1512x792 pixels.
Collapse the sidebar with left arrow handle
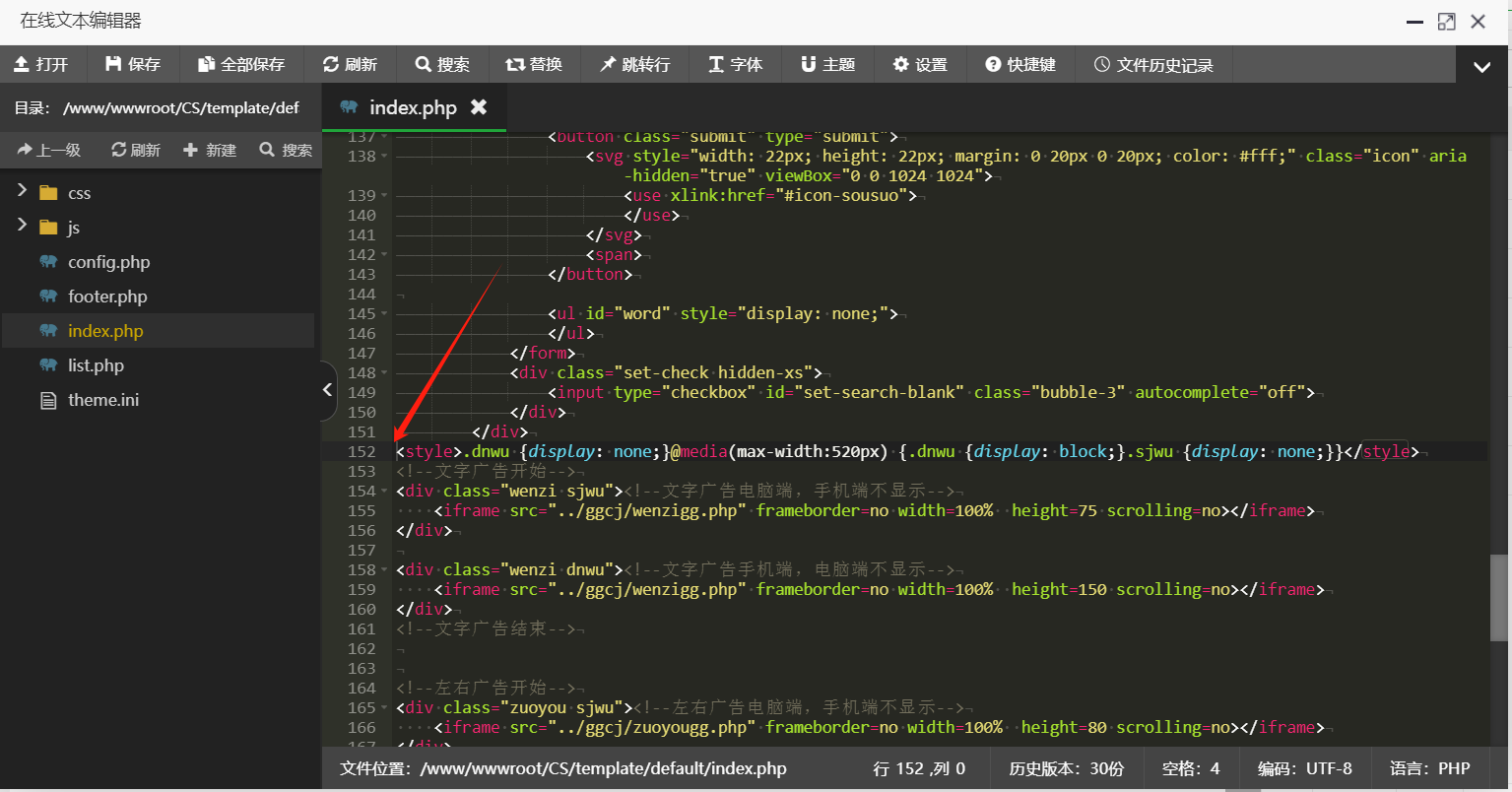[328, 390]
